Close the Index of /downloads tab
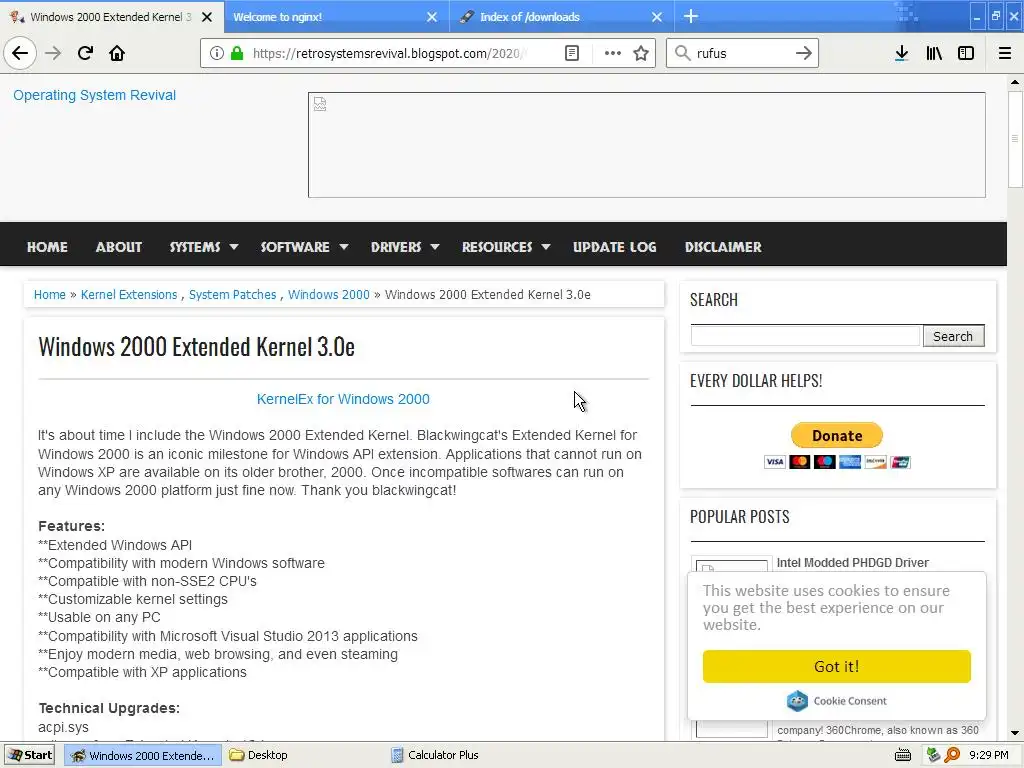 [x=657, y=17]
